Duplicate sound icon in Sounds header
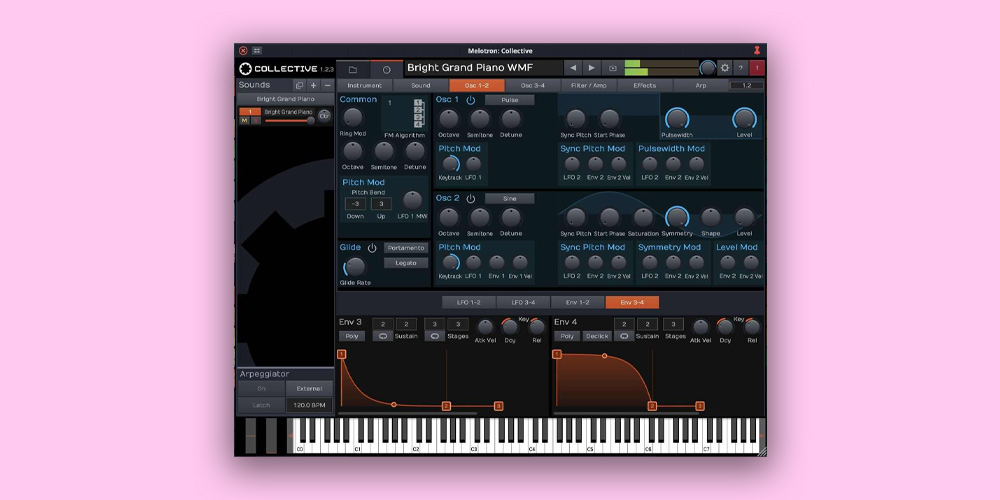This screenshot has width=1000, height=500. click(299, 85)
